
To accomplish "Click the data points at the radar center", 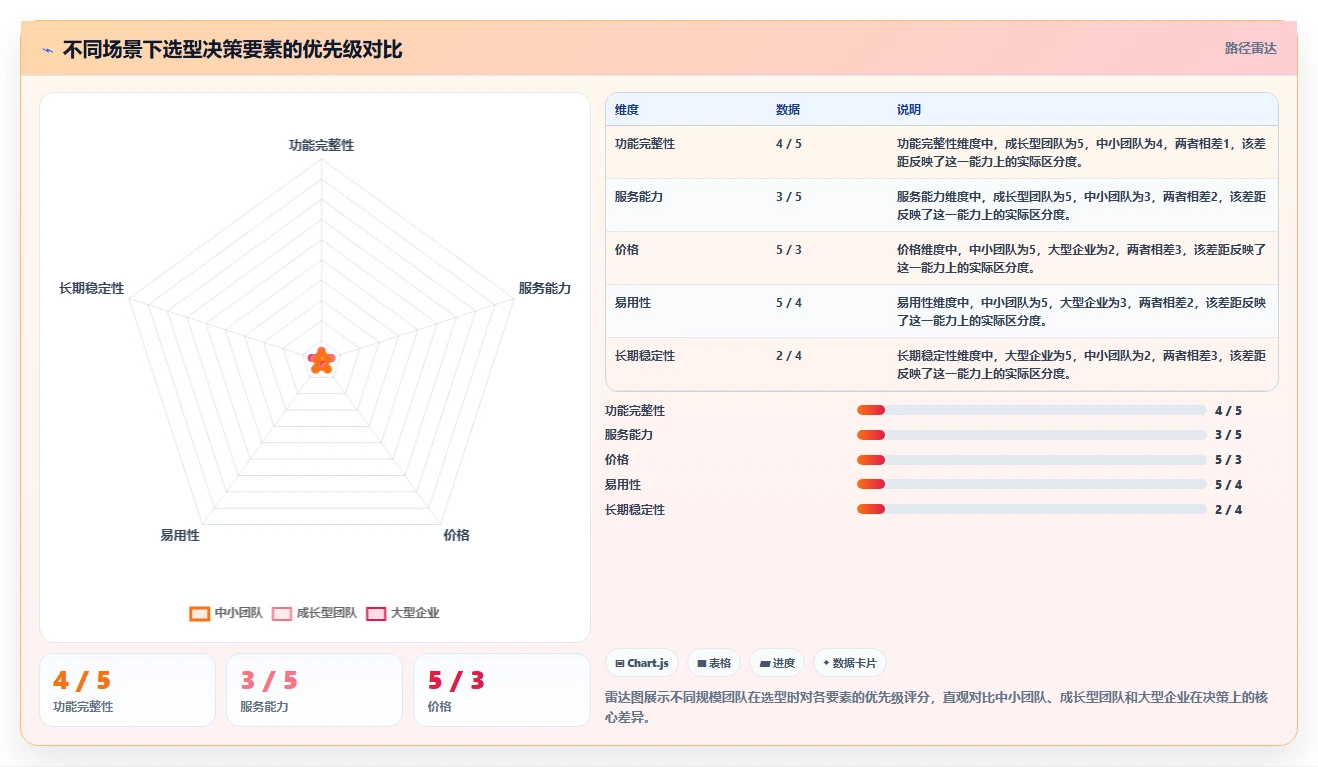I will [321, 361].
